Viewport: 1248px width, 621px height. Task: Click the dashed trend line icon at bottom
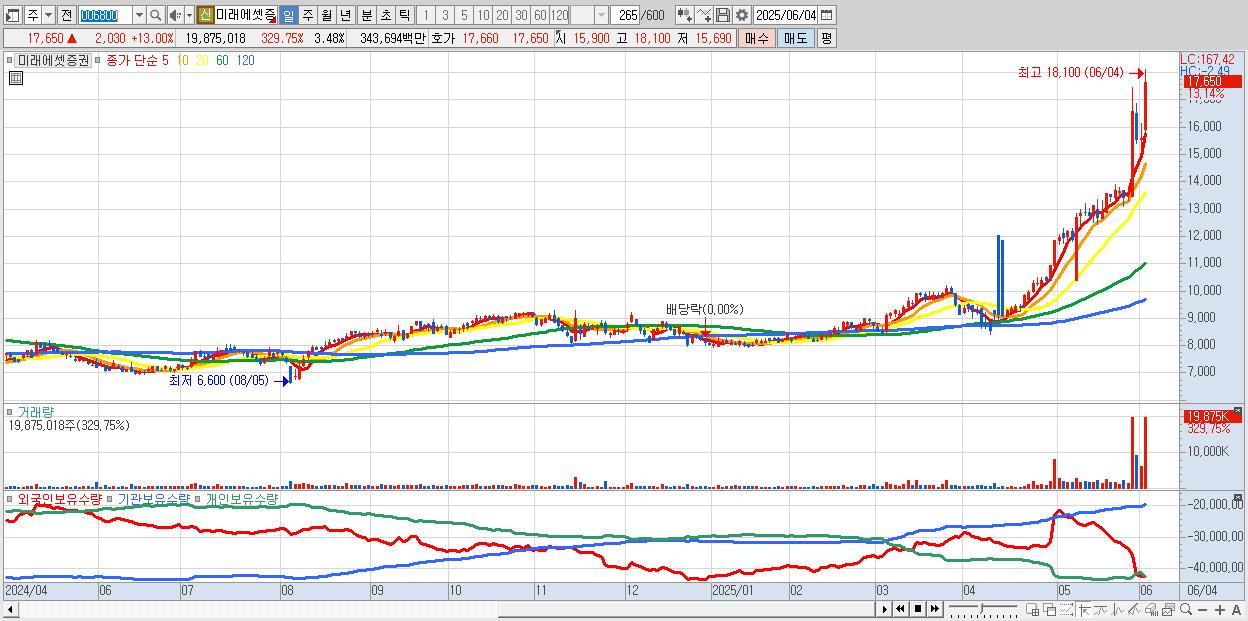pyautogui.click(x=1067, y=610)
